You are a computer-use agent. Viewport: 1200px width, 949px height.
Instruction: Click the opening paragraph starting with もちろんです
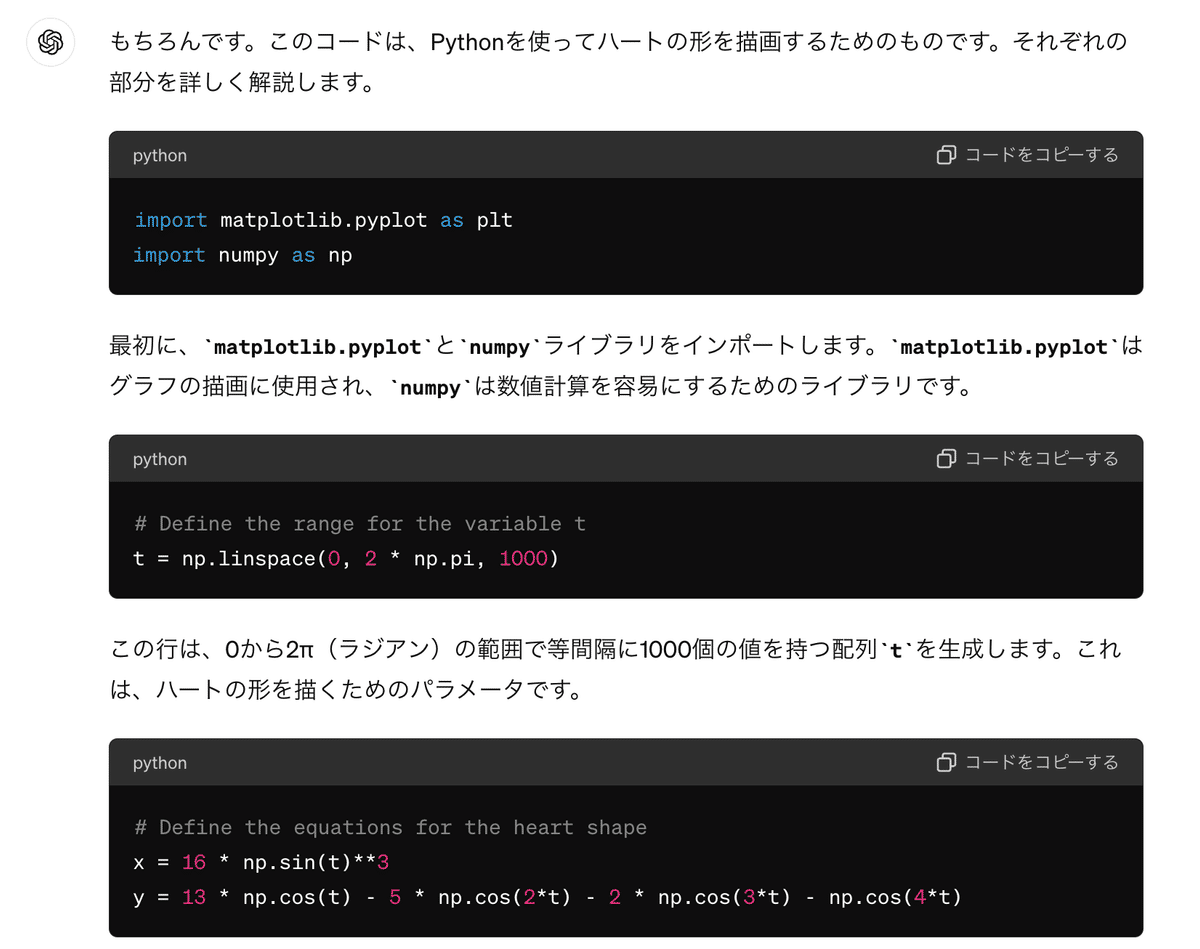tap(619, 61)
